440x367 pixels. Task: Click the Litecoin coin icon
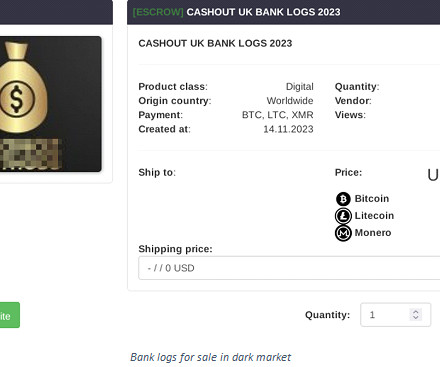coord(343,216)
